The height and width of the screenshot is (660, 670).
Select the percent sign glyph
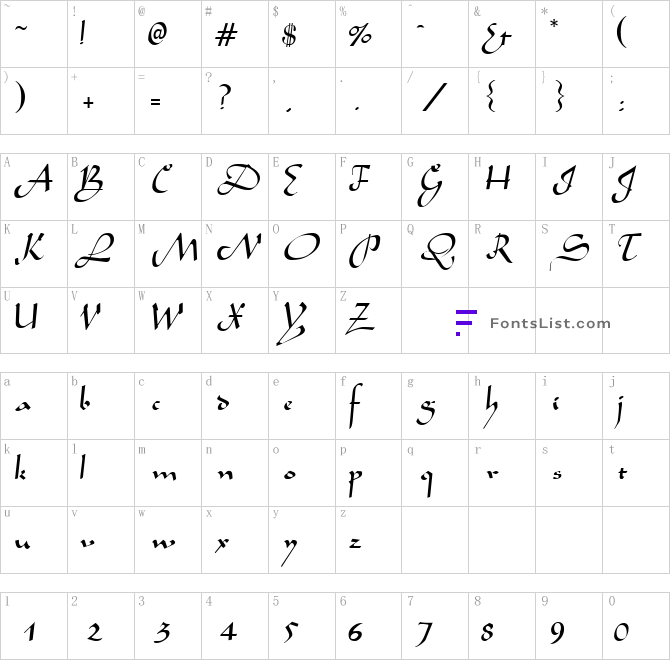click(x=360, y=35)
